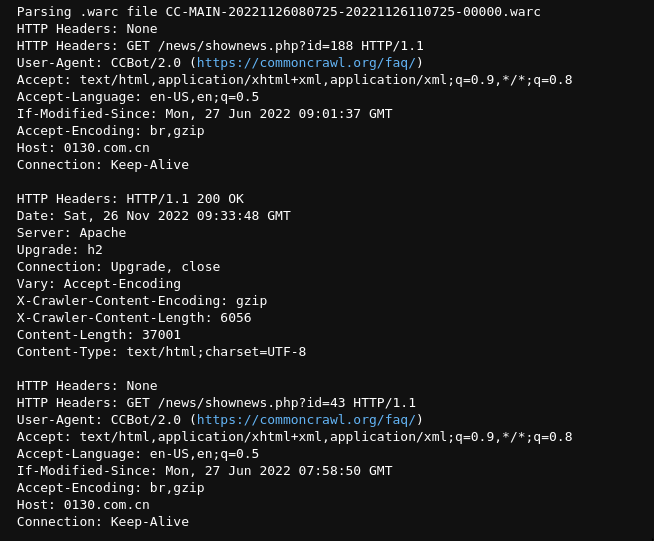Click the Content-Length: 37001 text
Screen dimensions: 654x541
99,335
